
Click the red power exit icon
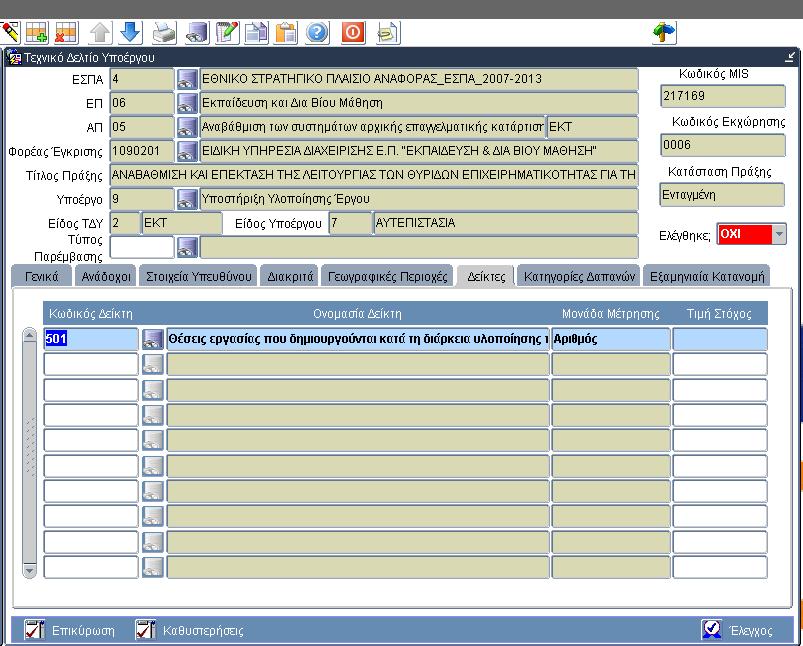point(353,33)
